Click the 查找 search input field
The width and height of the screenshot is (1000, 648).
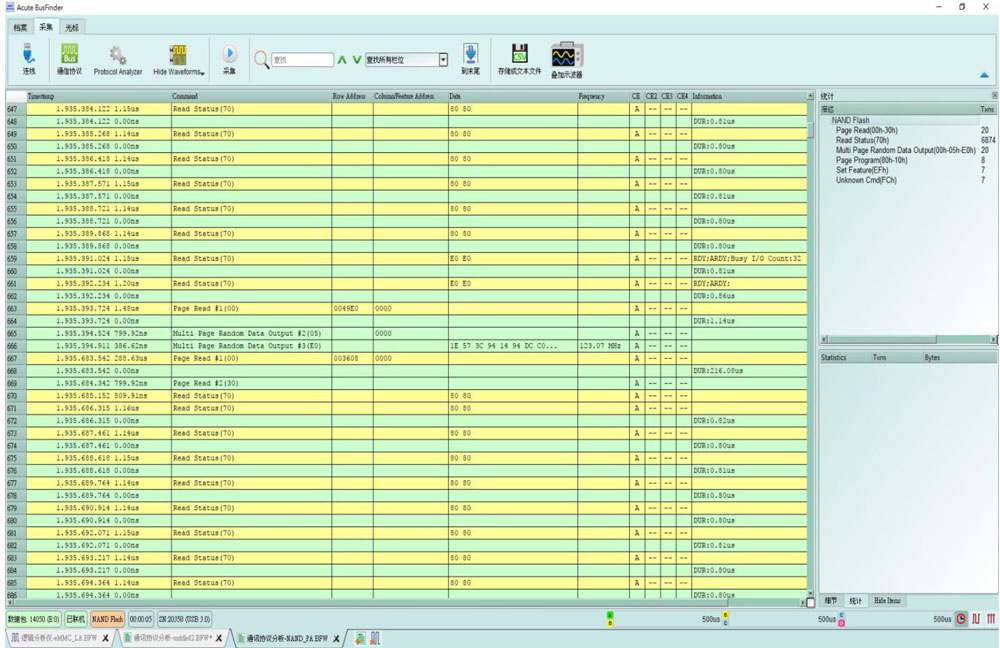coord(302,60)
